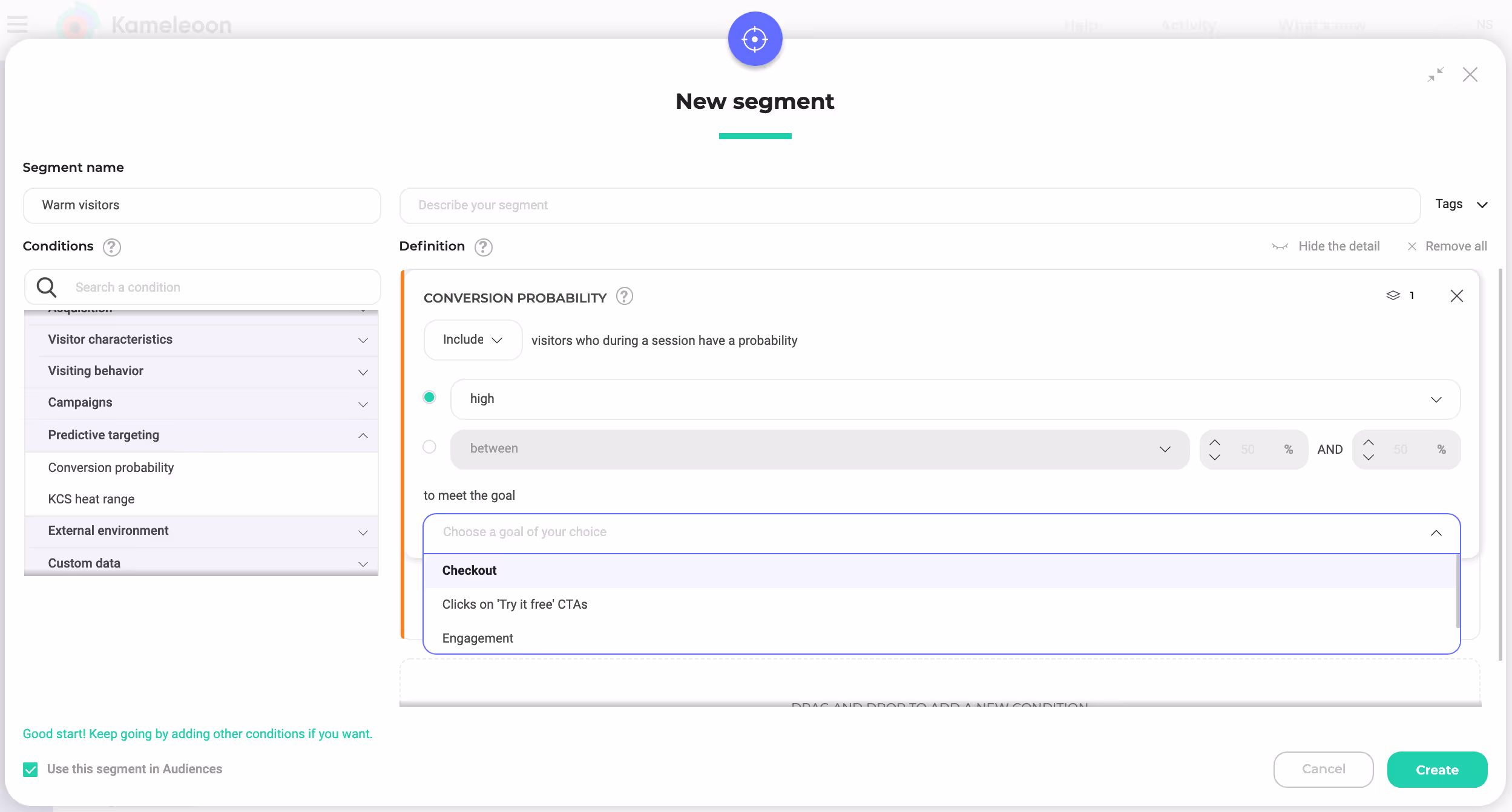Expand the Tags dropdown

coord(1461,205)
